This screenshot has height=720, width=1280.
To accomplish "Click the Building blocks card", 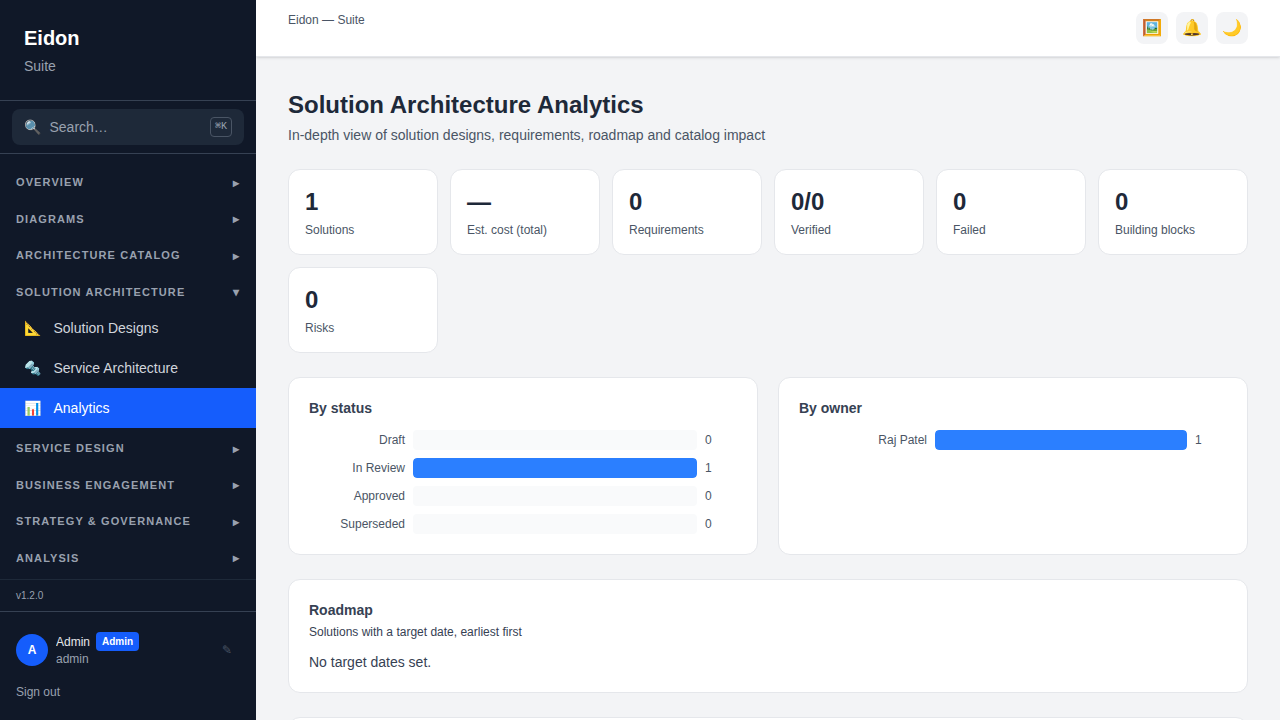I will click(x=1173, y=212).
